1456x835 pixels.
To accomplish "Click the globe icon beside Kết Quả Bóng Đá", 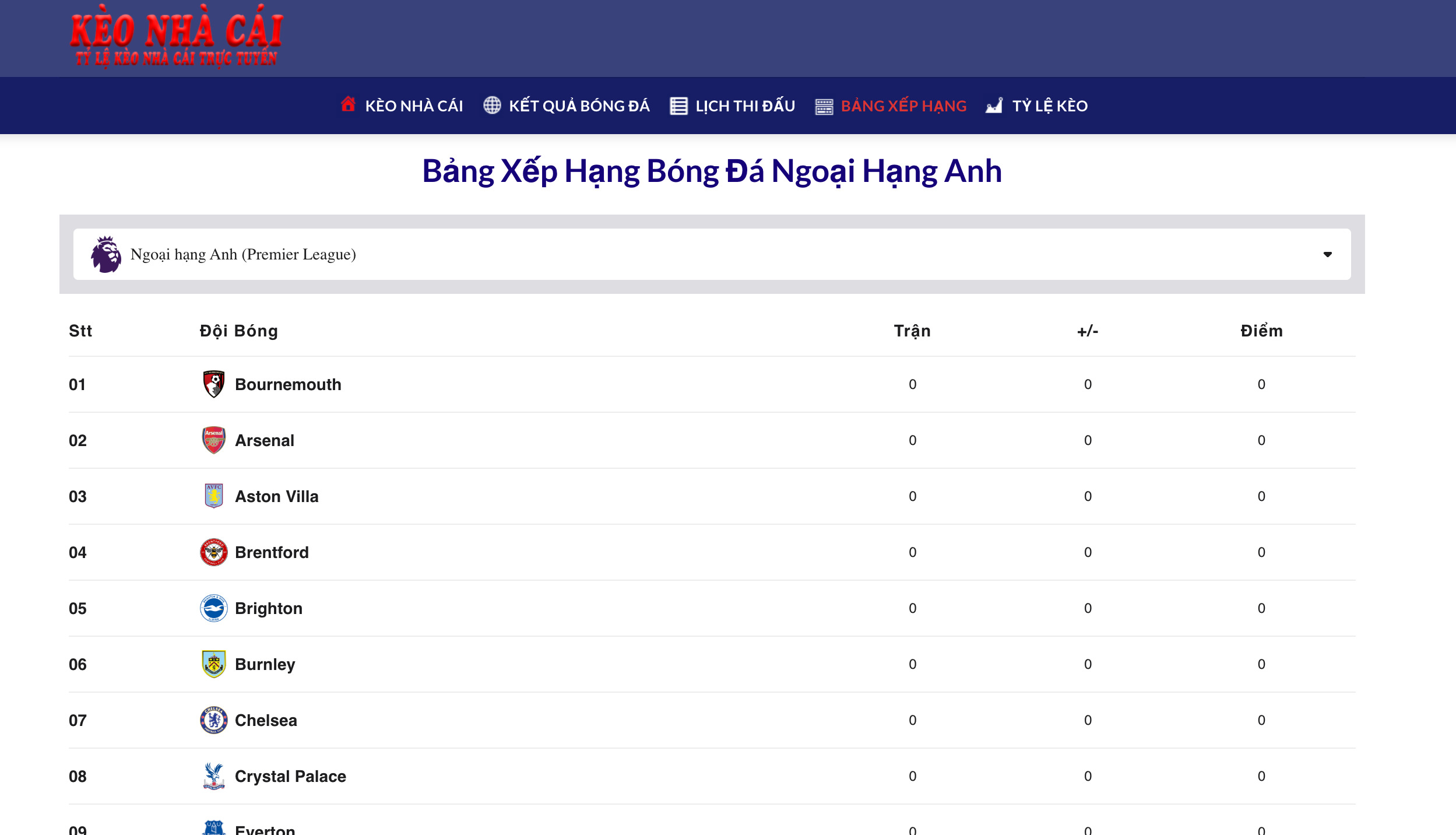I will click(492, 106).
